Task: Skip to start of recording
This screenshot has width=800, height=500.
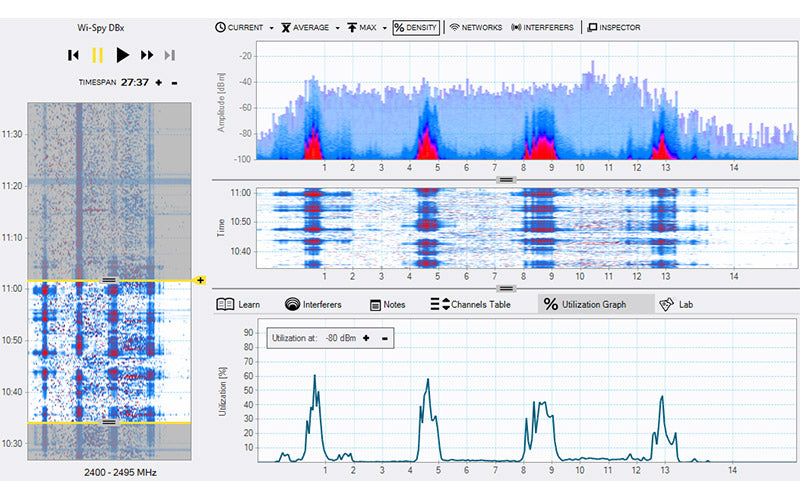Action: 73,55
